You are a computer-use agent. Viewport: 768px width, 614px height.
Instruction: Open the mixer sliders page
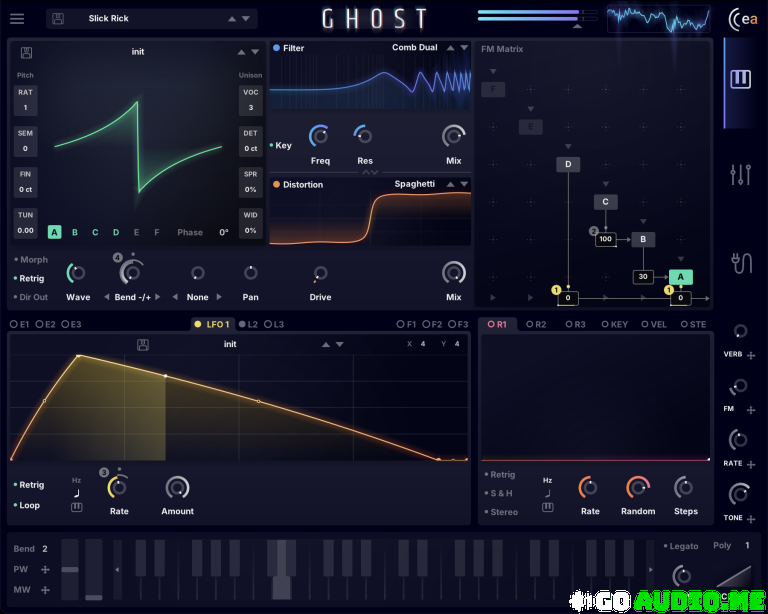click(741, 174)
